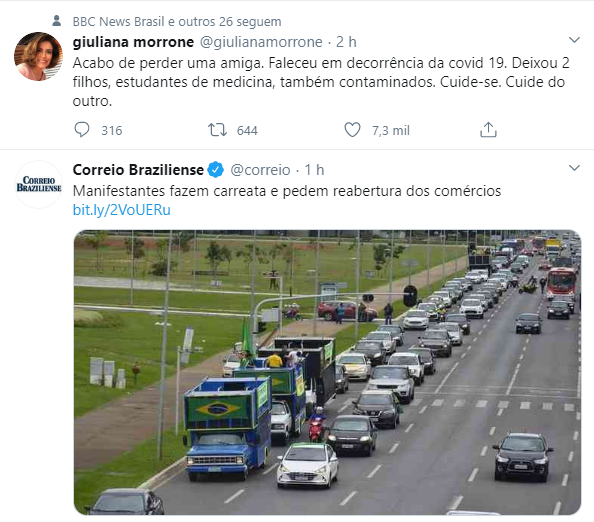Expand options chevron on giuliana morrone's tweet
This screenshot has width=594, height=522.
pyautogui.click(x=574, y=40)
